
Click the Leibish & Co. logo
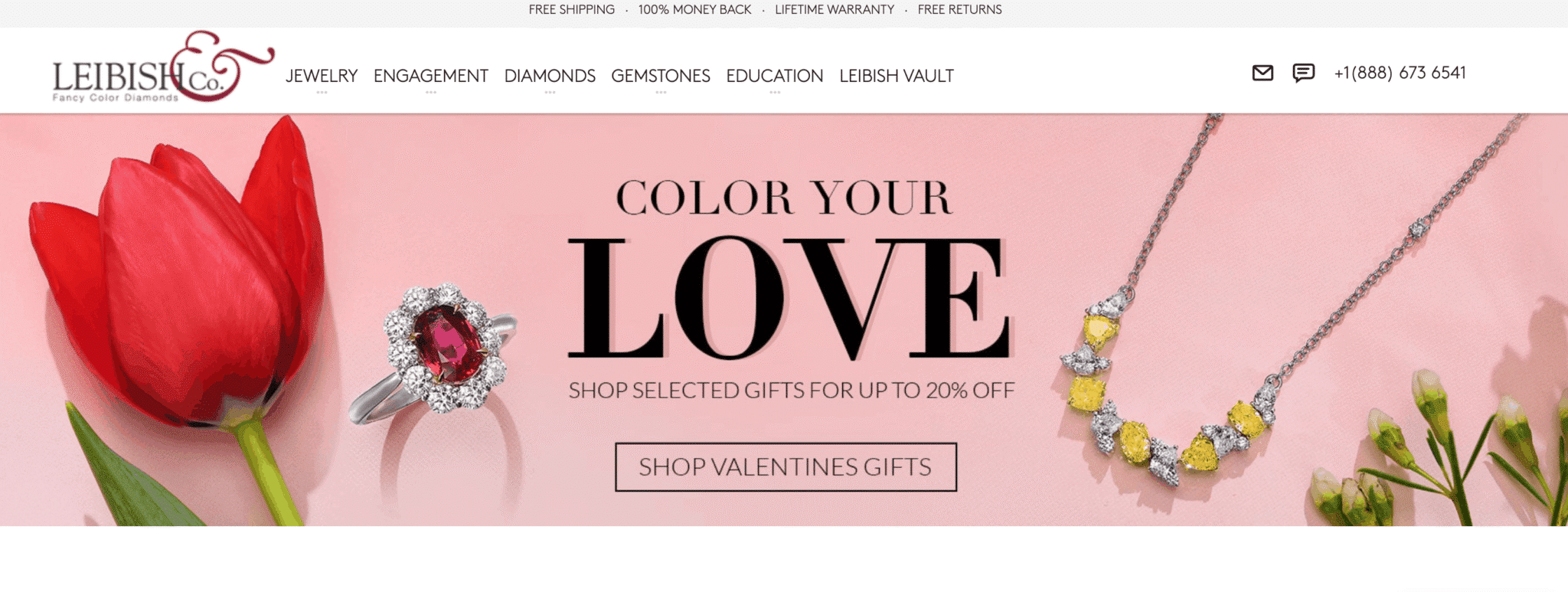coord(162,67)
